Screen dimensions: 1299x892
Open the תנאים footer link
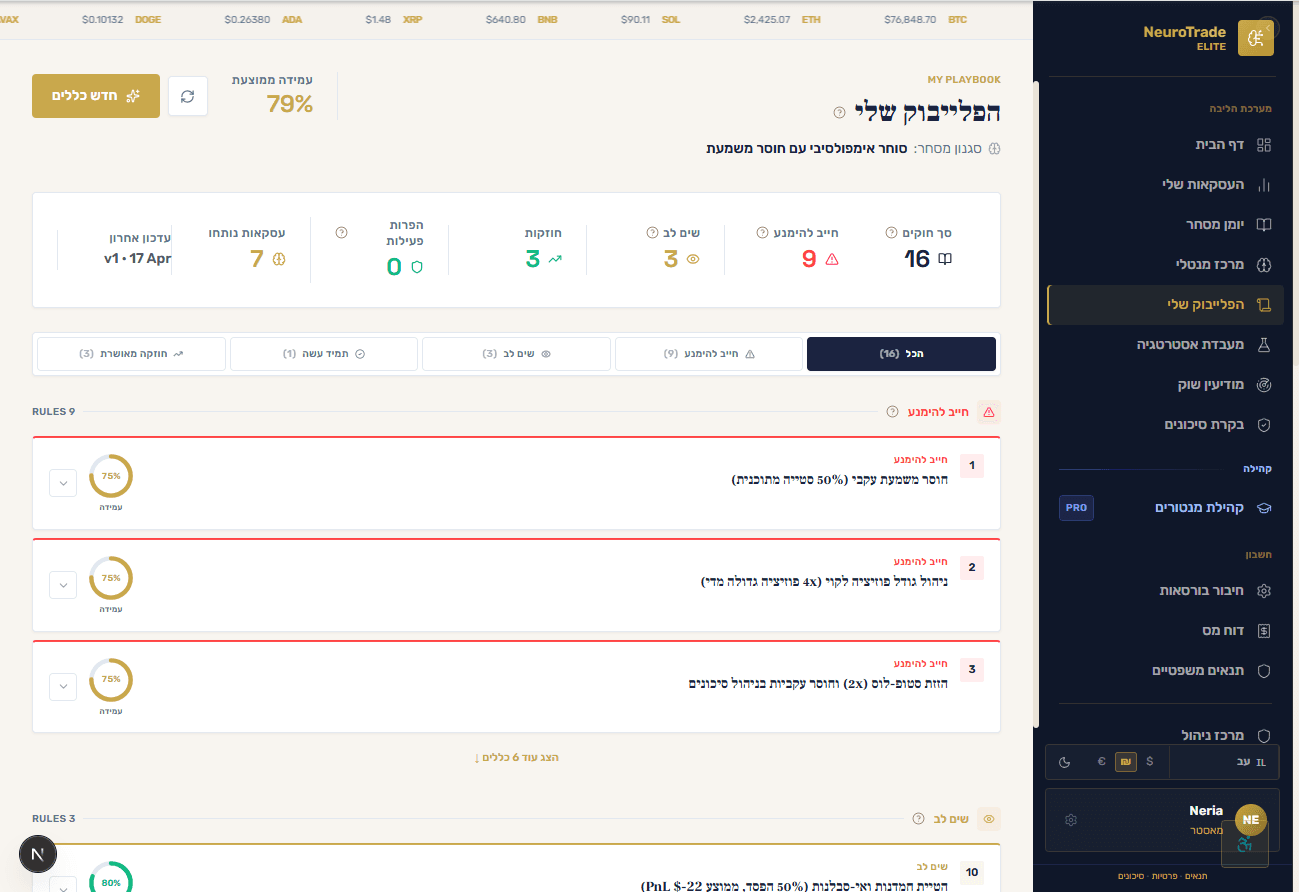(1196, 876)
